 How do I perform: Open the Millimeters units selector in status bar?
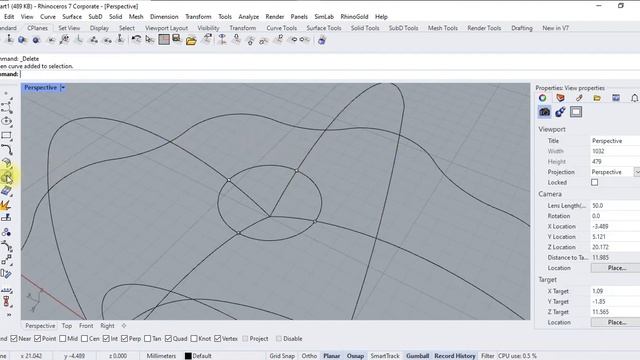pyautogui.click(x=161, y=356)
